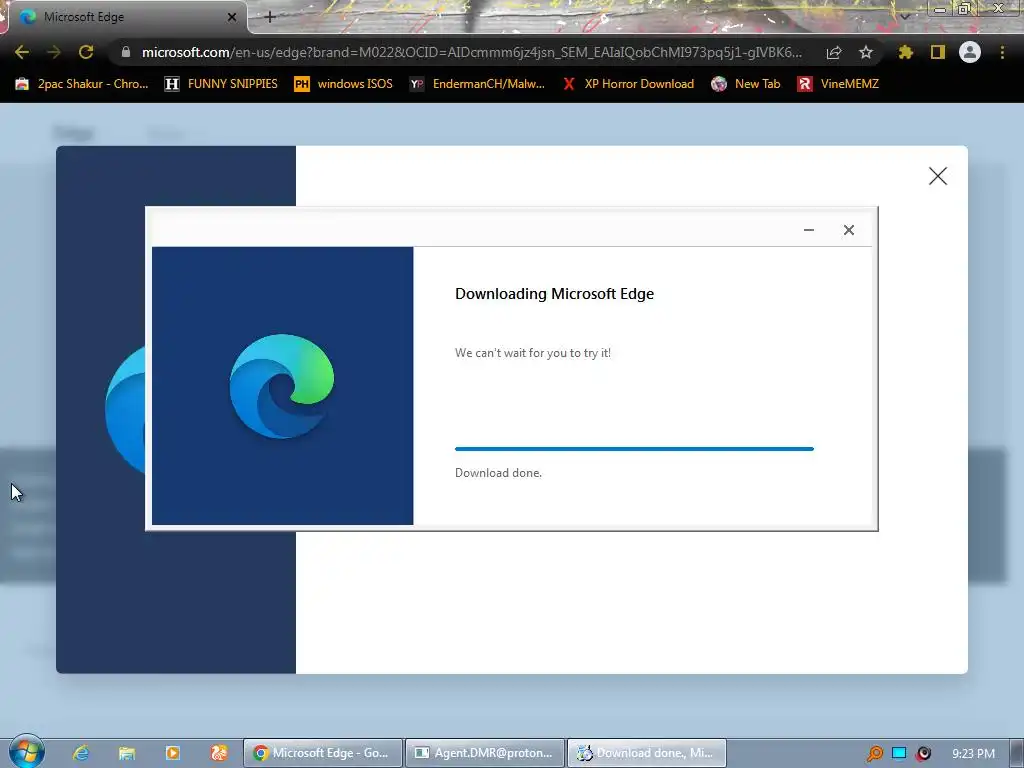Open the Chrome extensions puzzle icon
Viewport: 1024px width, 768px height.
(x=905, y=52)
